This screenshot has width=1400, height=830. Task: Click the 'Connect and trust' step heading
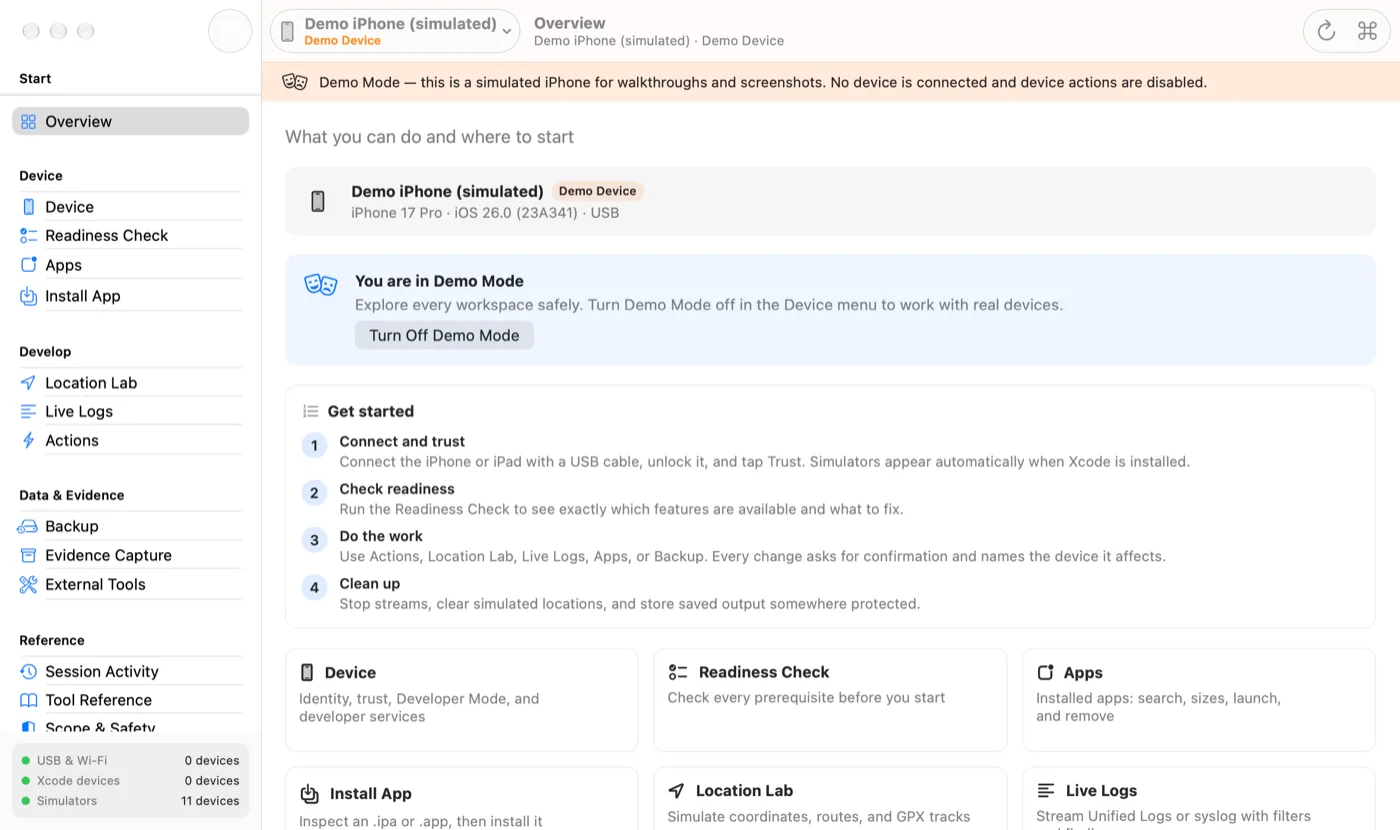[x=402, y=441]
